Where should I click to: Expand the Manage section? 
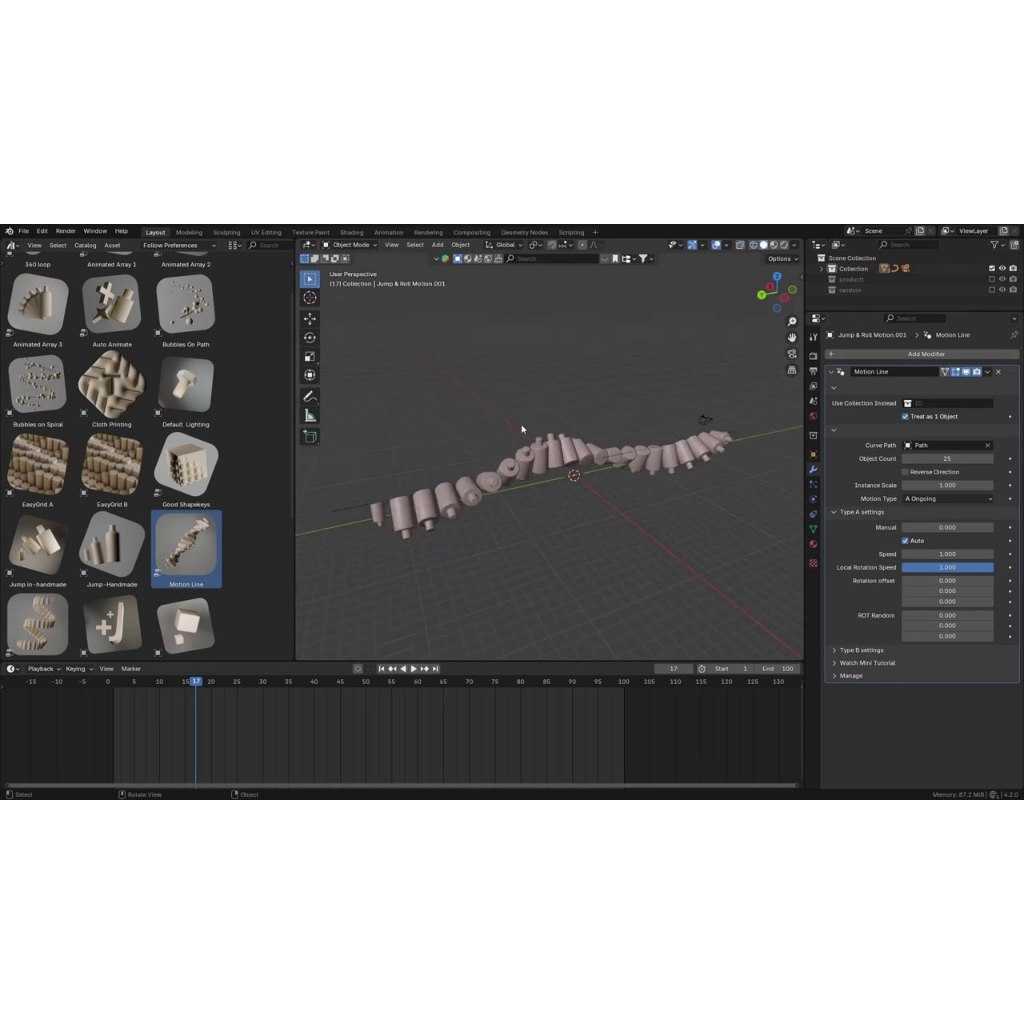(850, 676)
